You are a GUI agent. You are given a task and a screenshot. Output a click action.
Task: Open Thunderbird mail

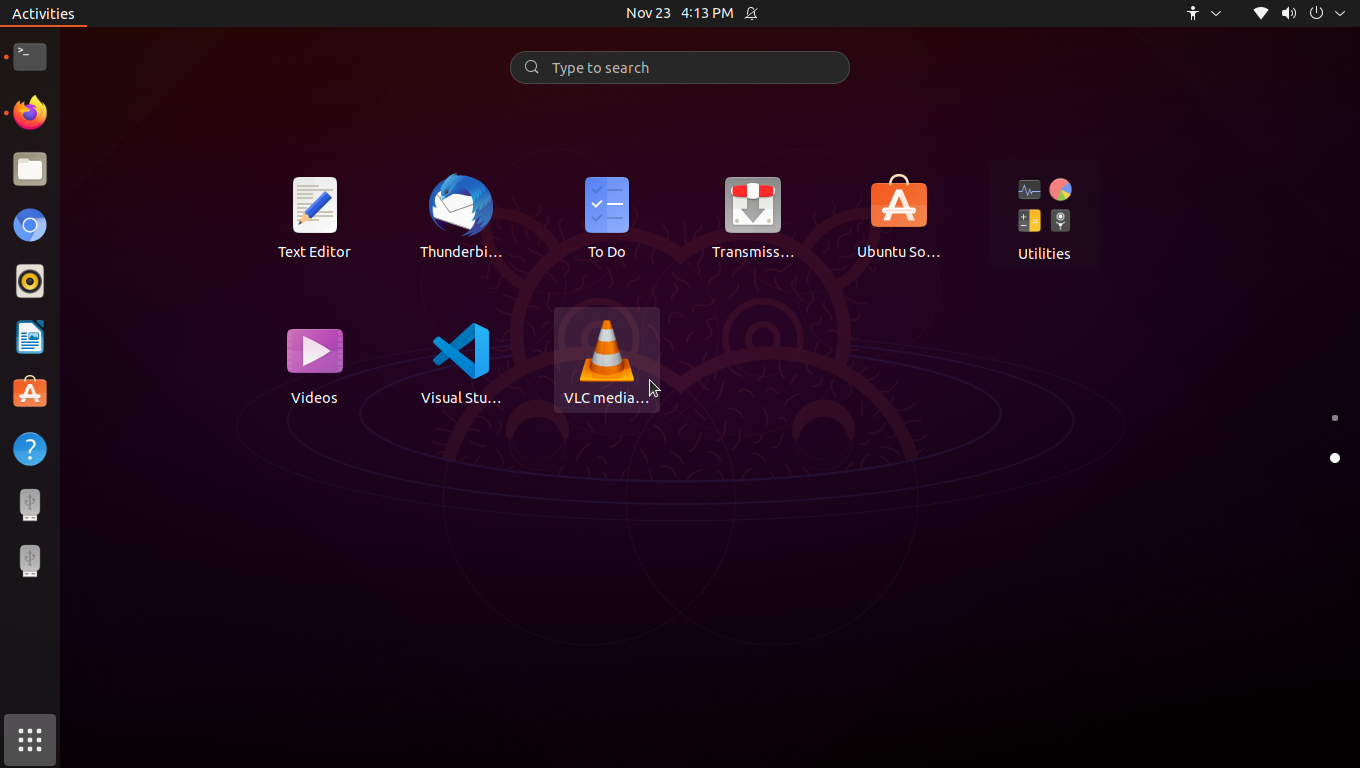[x=460, y=205]
